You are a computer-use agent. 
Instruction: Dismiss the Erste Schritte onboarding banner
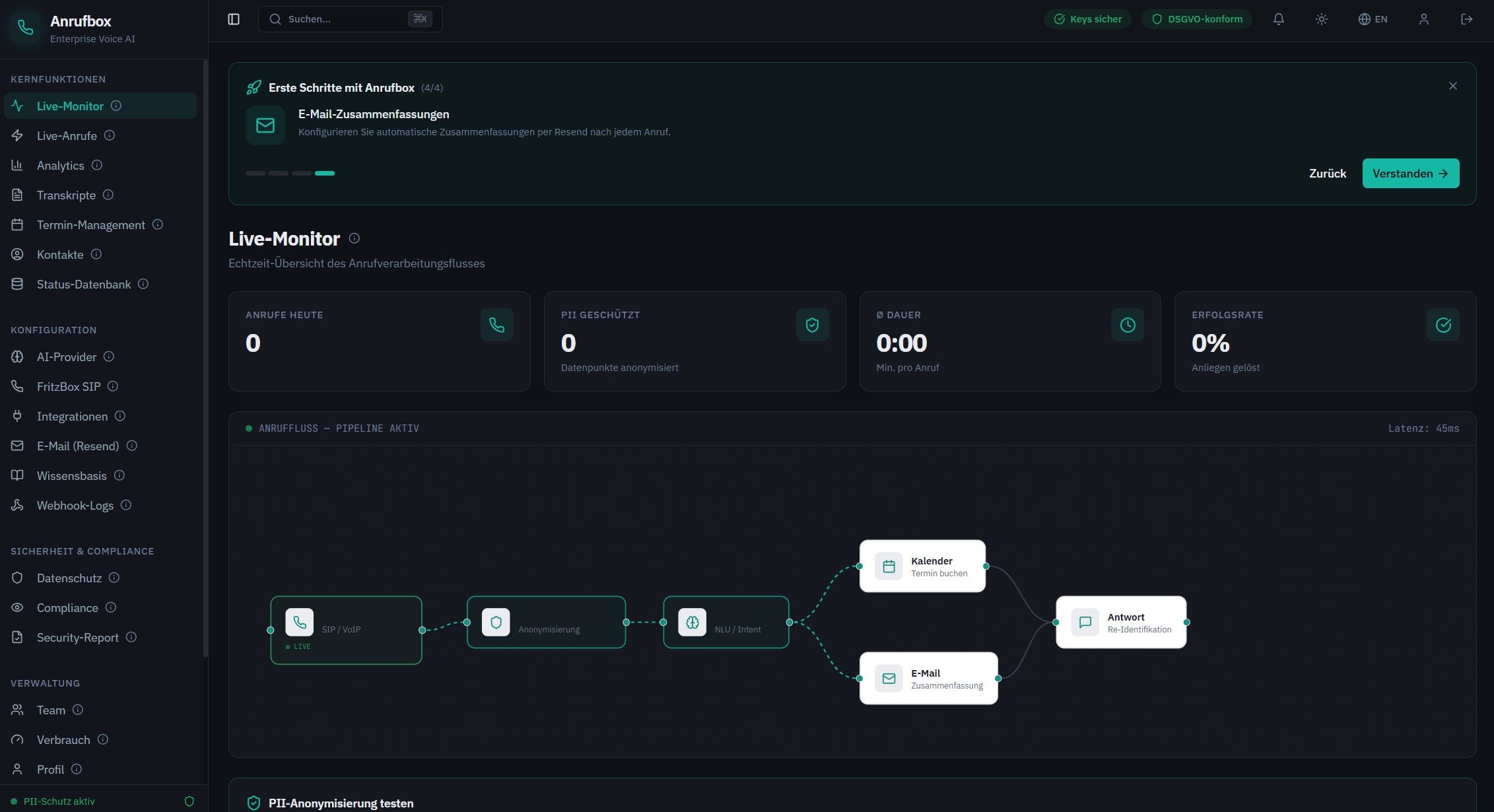click(1453, 86)
